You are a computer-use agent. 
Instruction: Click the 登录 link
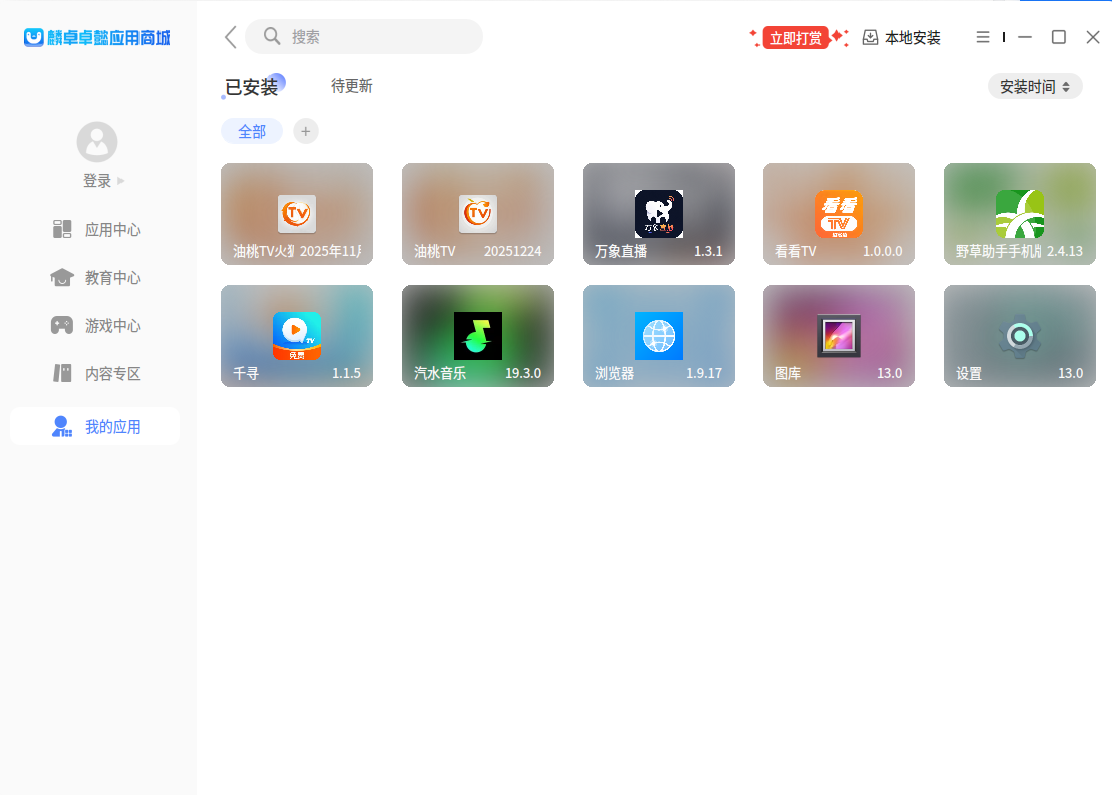point(97,181)
